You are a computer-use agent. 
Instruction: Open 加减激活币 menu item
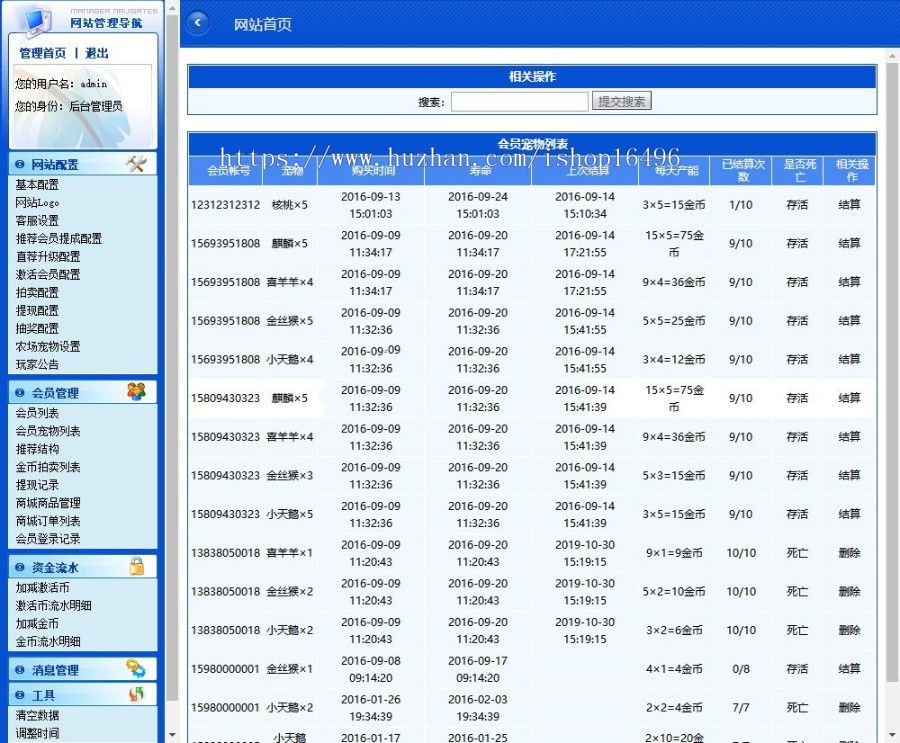[x=42, y=587]
